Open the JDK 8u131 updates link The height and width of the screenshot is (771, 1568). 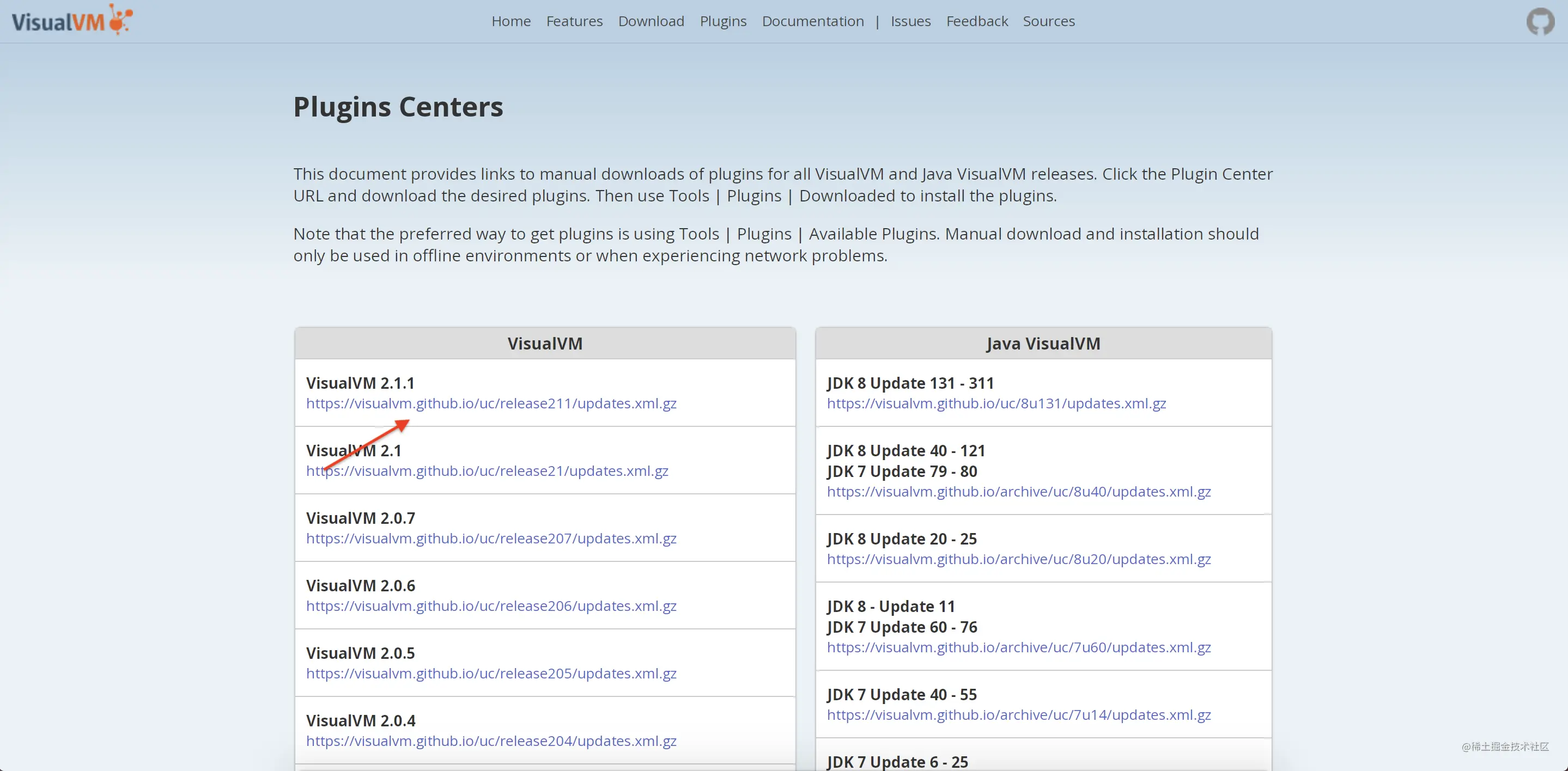tap(996, 403)
